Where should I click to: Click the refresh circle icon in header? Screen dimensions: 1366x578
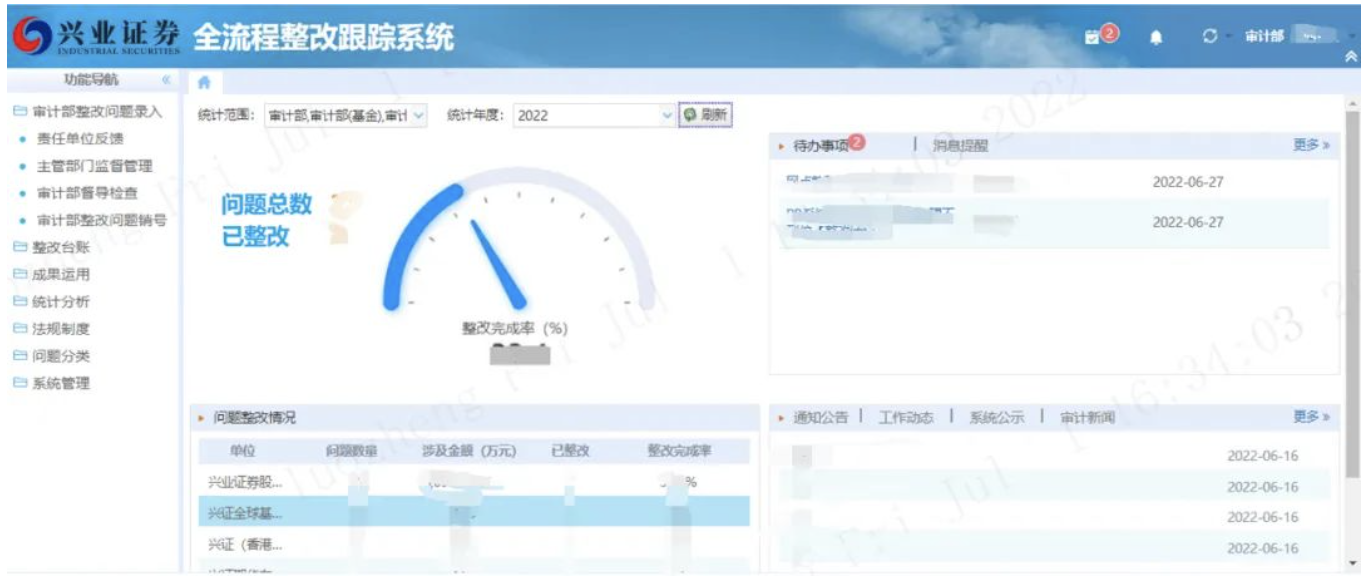1210,37
